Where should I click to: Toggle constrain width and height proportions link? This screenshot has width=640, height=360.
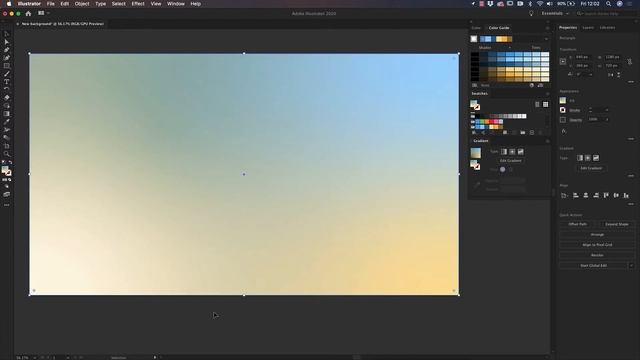[630, 61]
